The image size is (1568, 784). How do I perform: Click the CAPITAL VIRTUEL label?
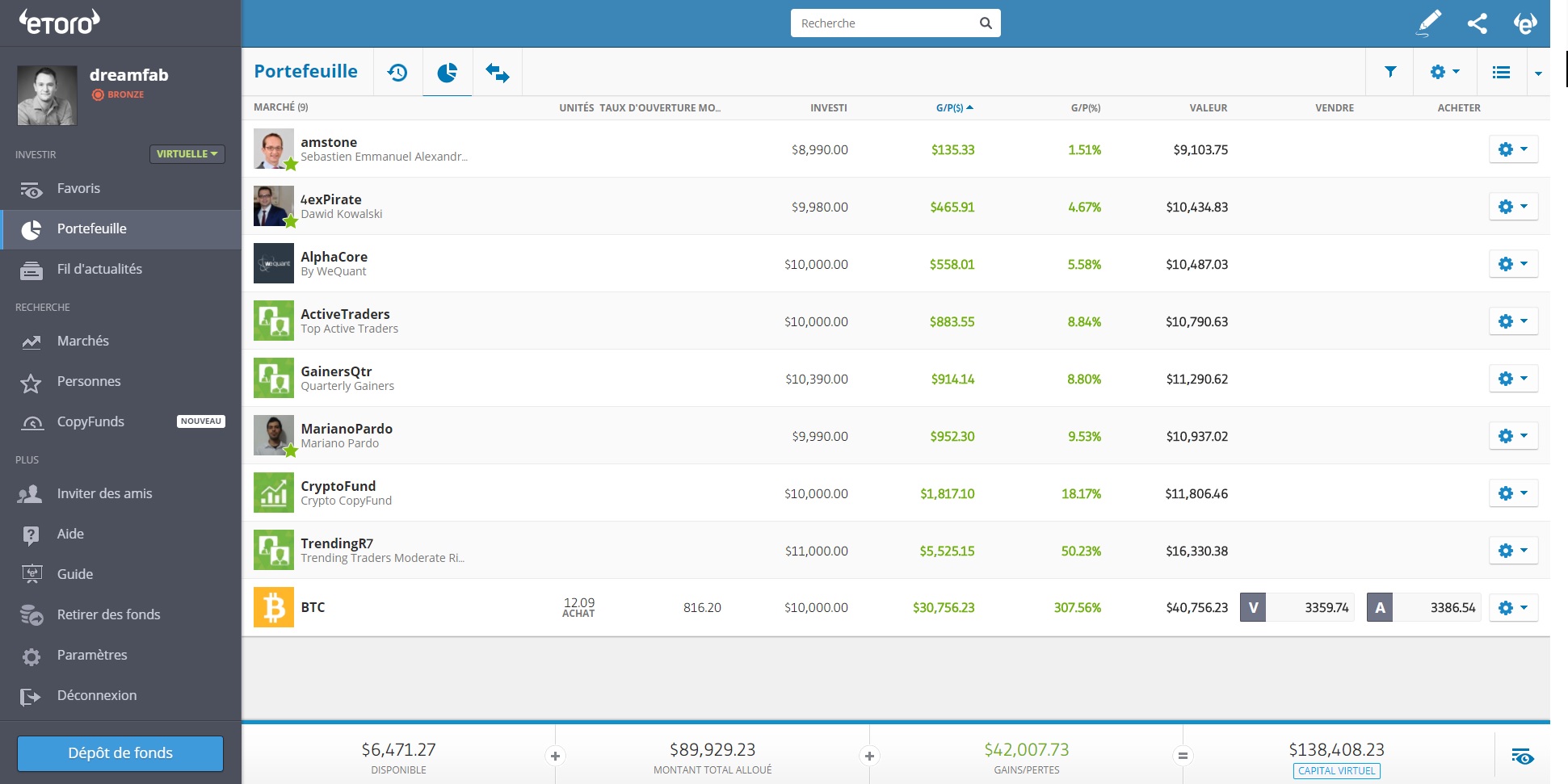pos(1336,770)
